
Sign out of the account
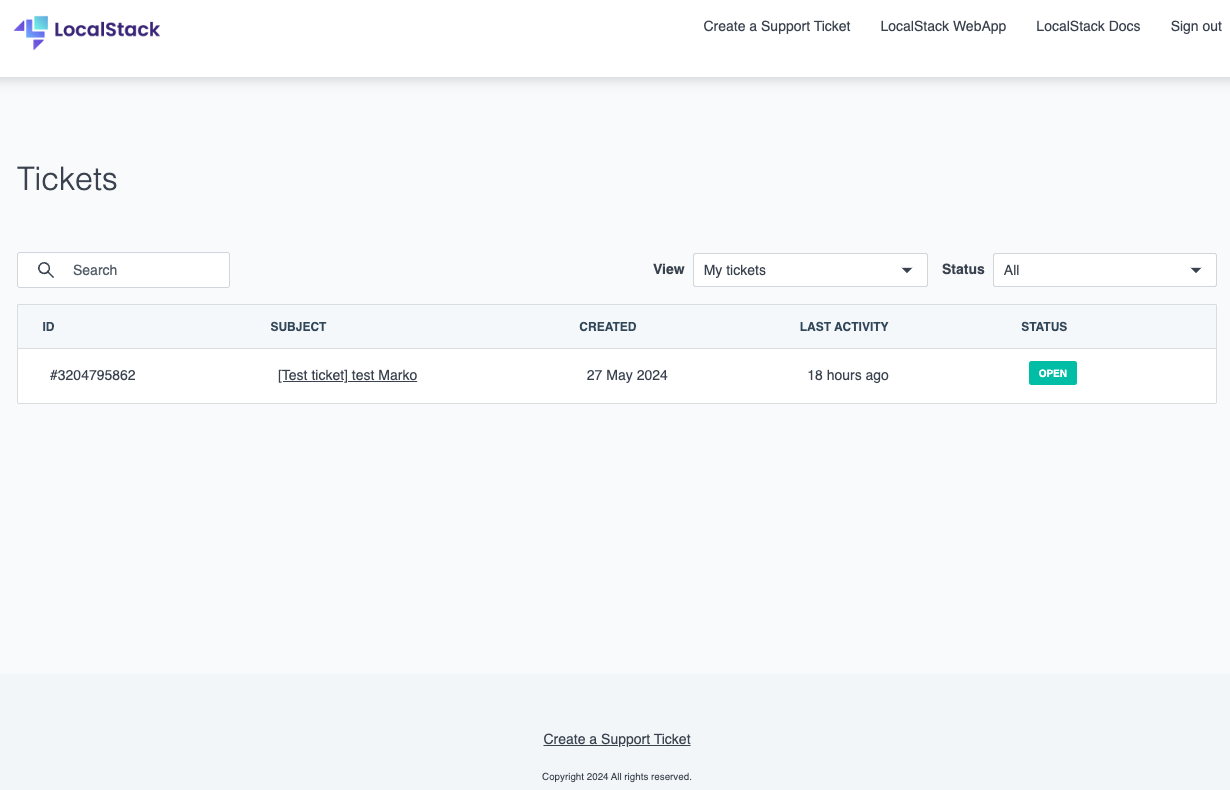[1195, 26]
